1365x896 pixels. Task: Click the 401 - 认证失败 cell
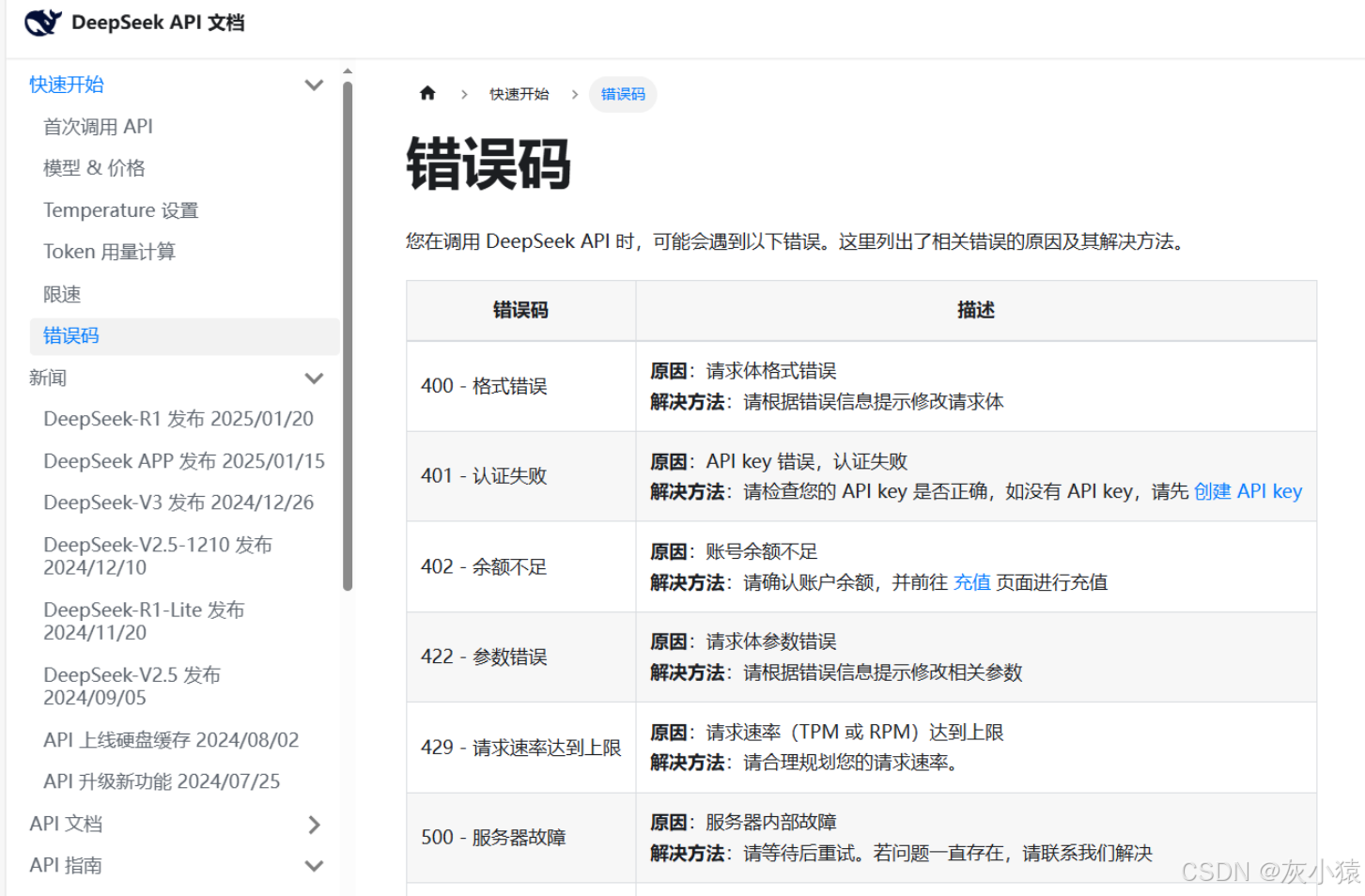click(521, 476)
